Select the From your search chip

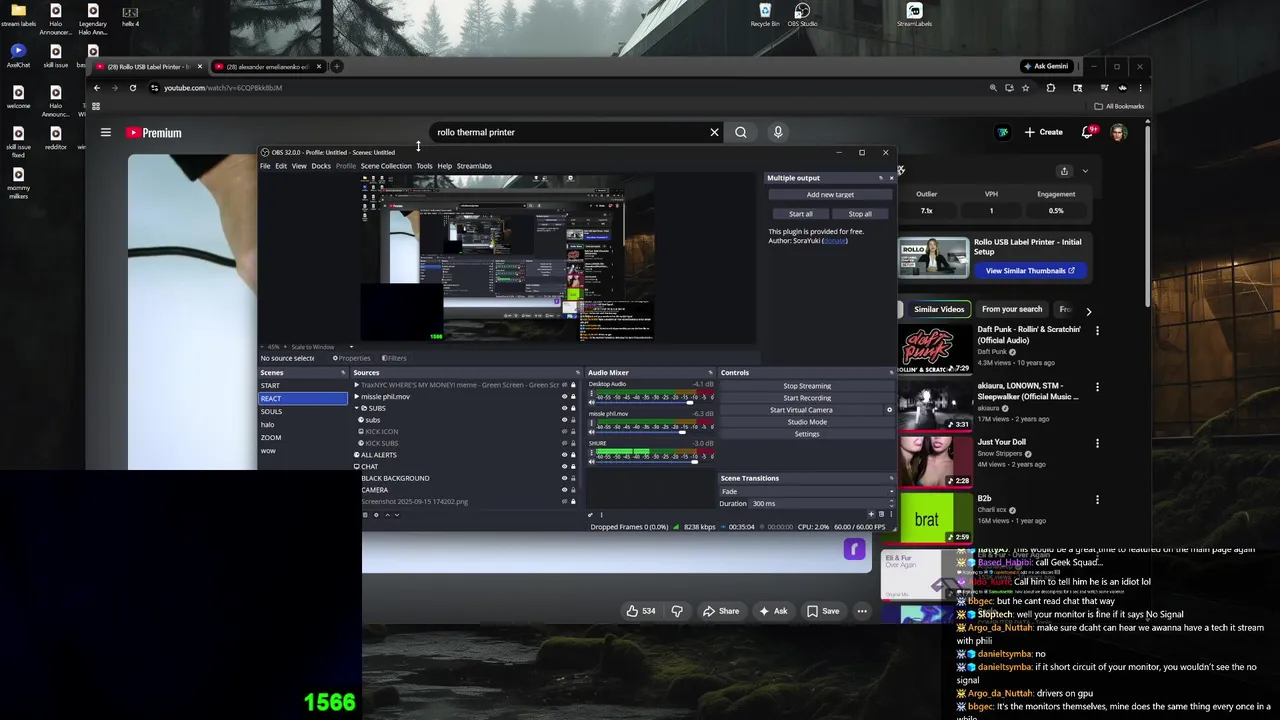(x=1012, y=309)
